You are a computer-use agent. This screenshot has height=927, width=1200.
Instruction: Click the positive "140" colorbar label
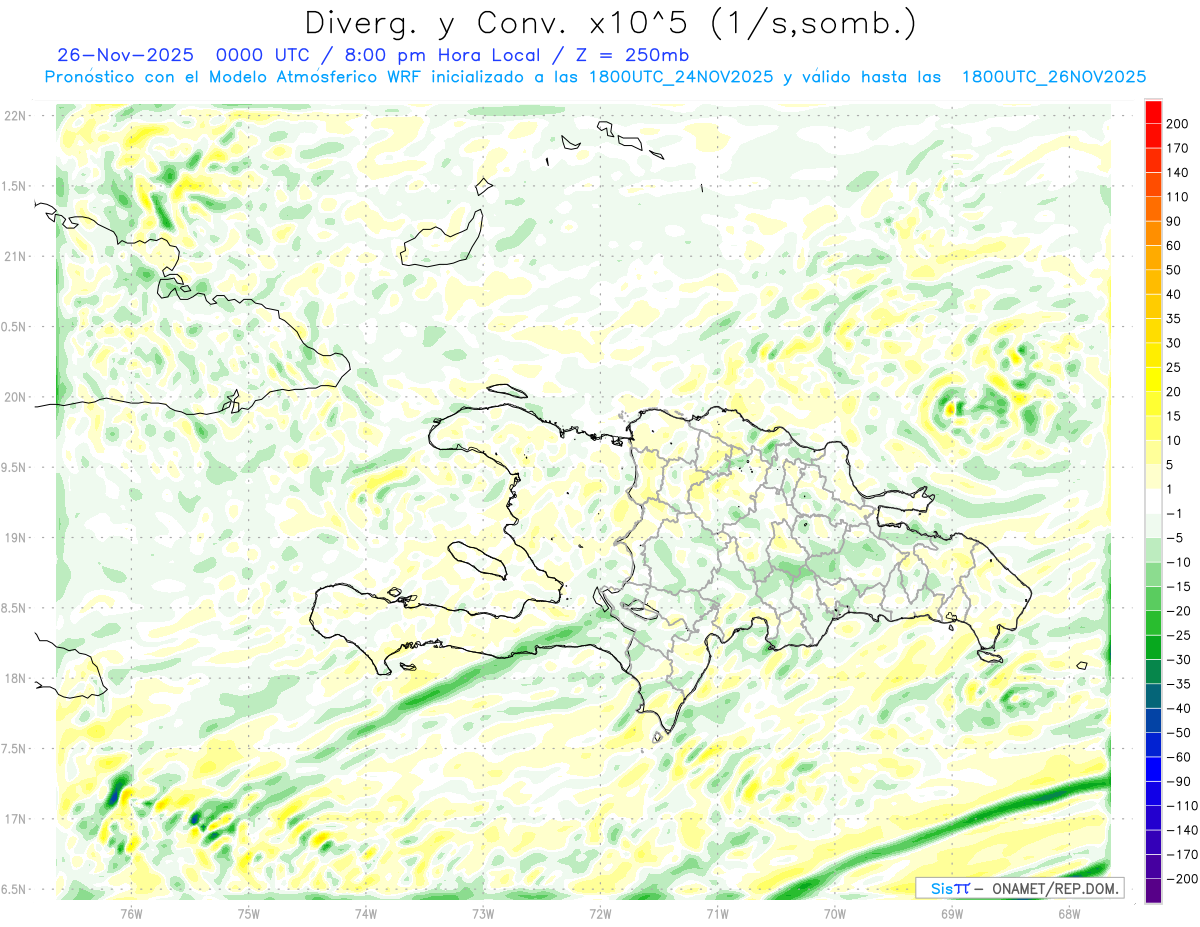point(1179,173)
